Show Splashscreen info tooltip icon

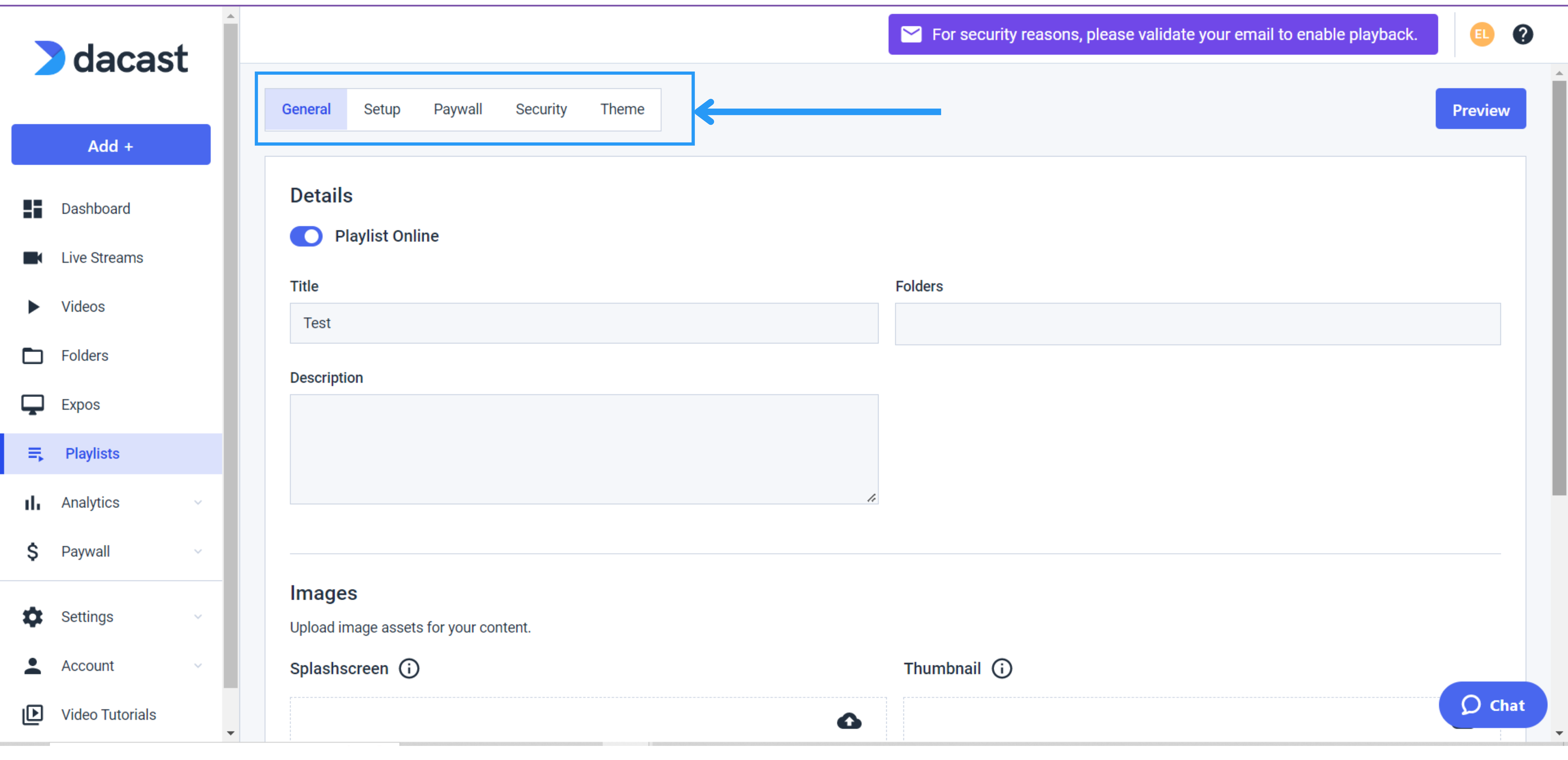[409, 669]
